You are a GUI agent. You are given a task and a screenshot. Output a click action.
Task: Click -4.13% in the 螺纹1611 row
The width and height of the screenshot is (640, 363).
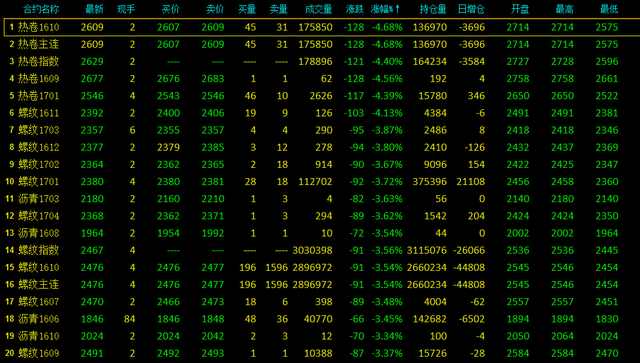[387, 113]
